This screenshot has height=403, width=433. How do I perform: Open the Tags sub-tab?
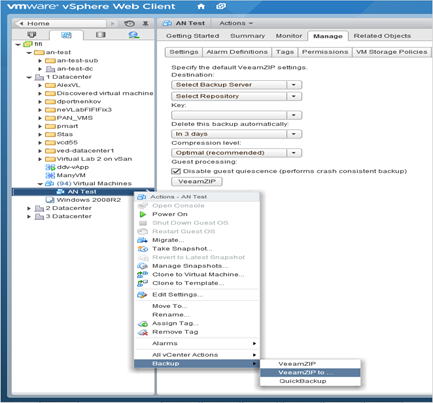[x=285, y=52]
